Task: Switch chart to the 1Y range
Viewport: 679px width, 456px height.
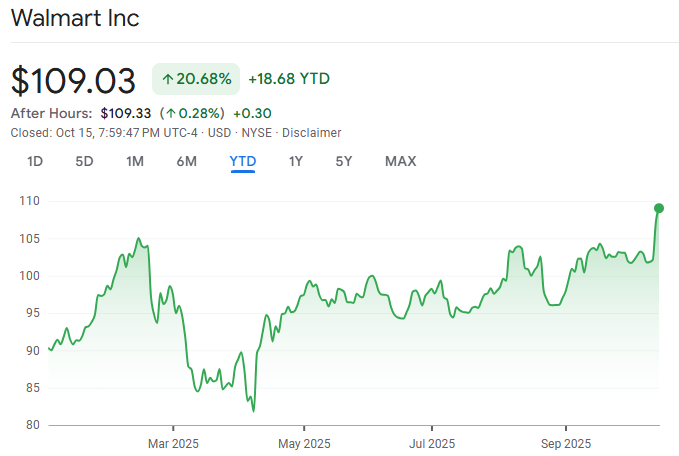Action: 295,161
